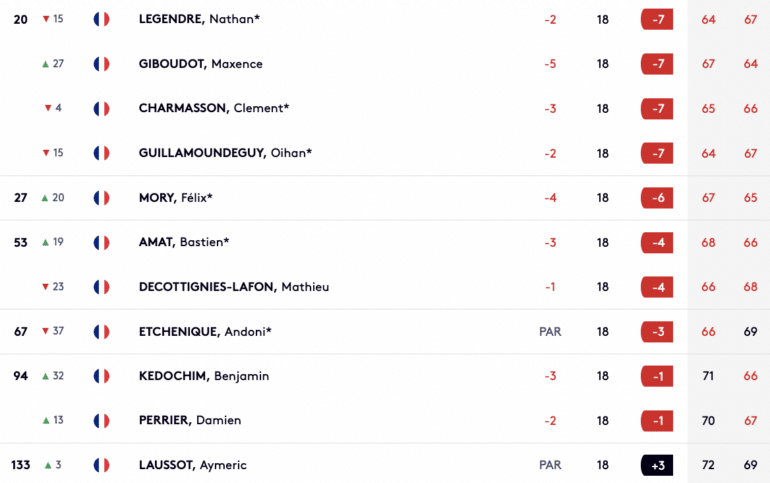
Task: Click the French flag beside LEGENDRE, Nathan
Action: point(102,19)
